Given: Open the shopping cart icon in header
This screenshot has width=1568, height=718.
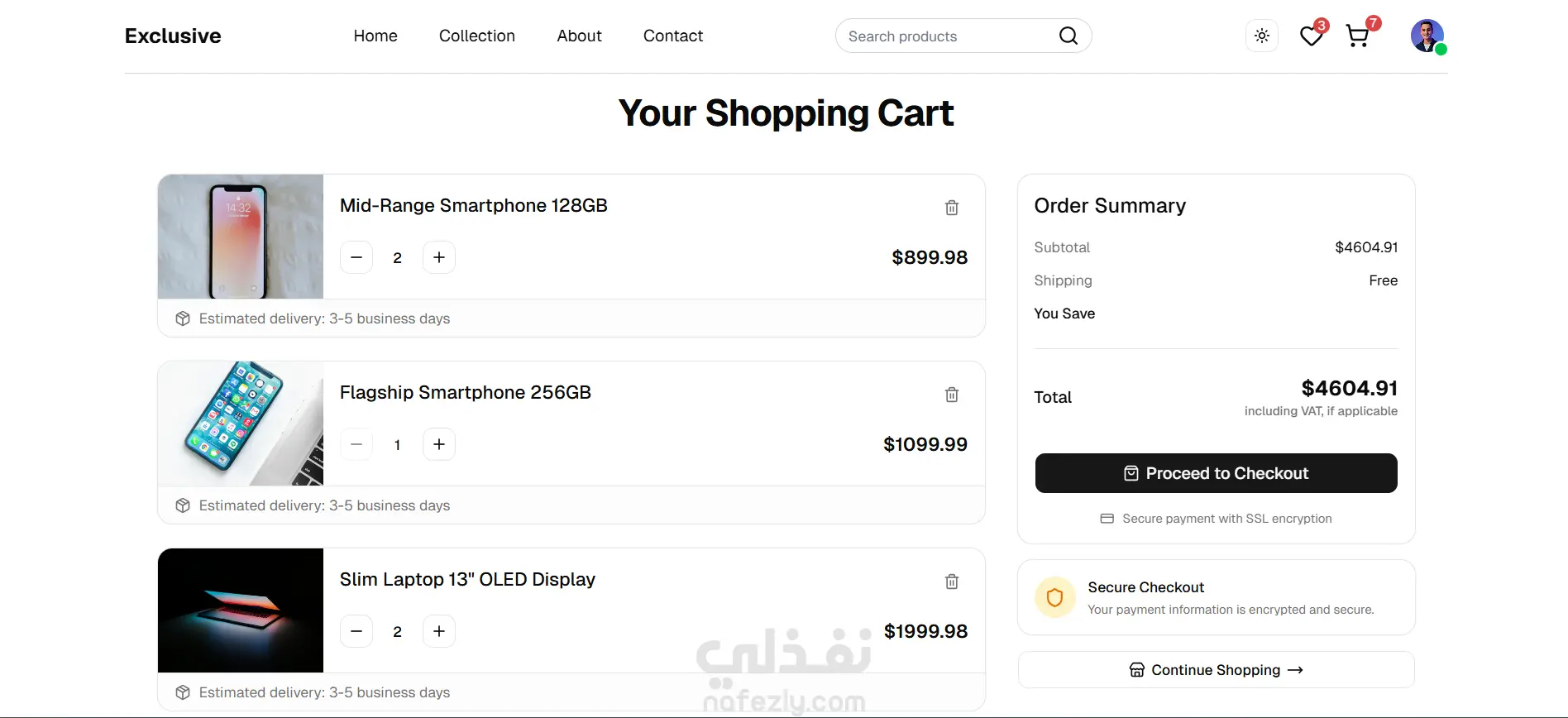Looking at the screenshot, I should (x=1358, y=36).
